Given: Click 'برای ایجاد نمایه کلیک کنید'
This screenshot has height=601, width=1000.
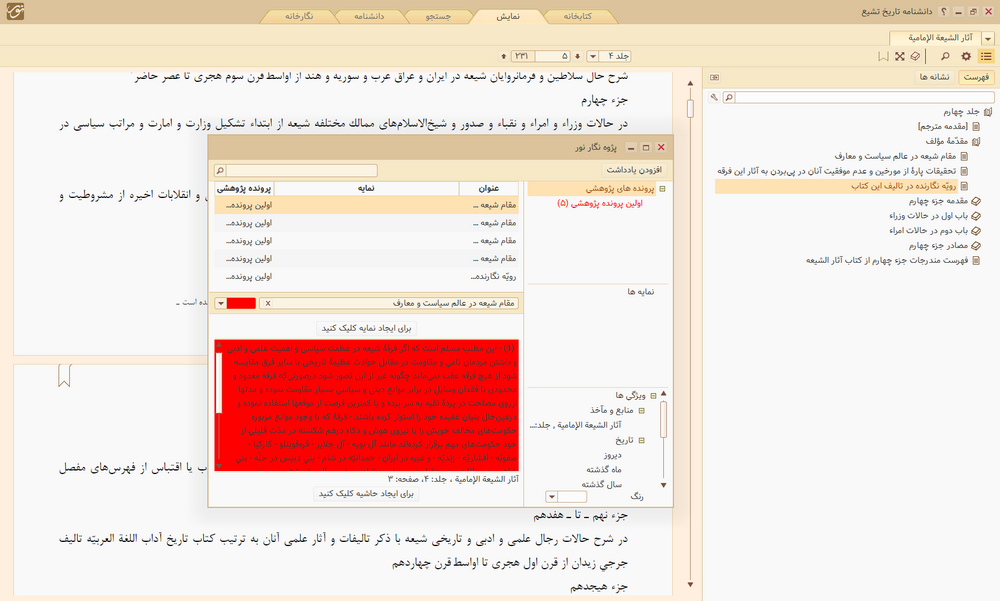Looking at the screenshot, I should [x=366, y=328].
